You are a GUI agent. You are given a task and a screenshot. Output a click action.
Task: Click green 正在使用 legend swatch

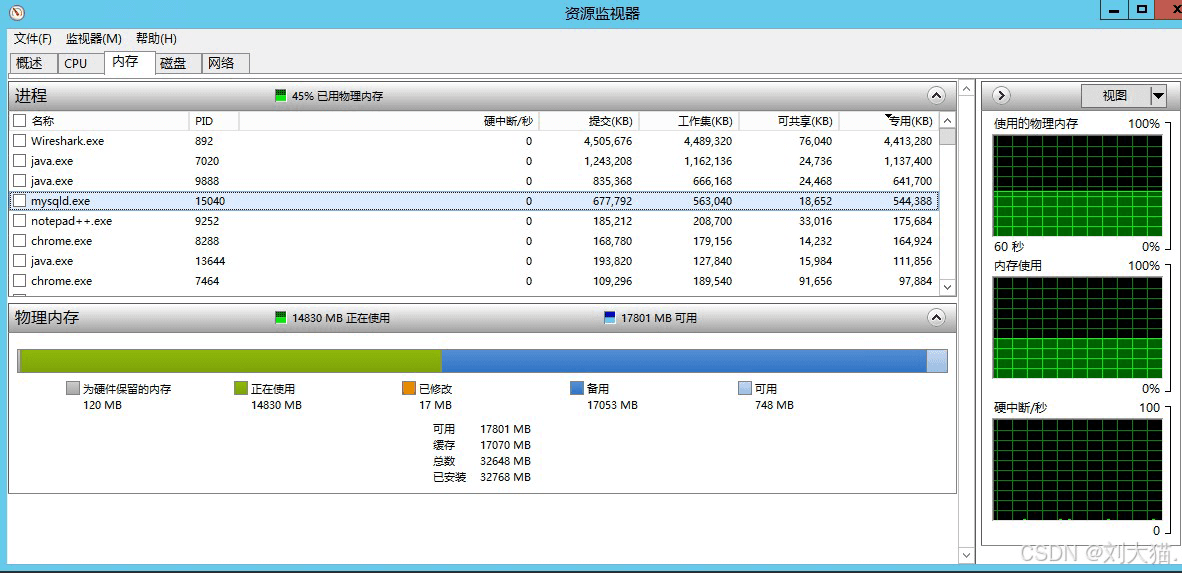pyautogui.click(x=240, y=388)
